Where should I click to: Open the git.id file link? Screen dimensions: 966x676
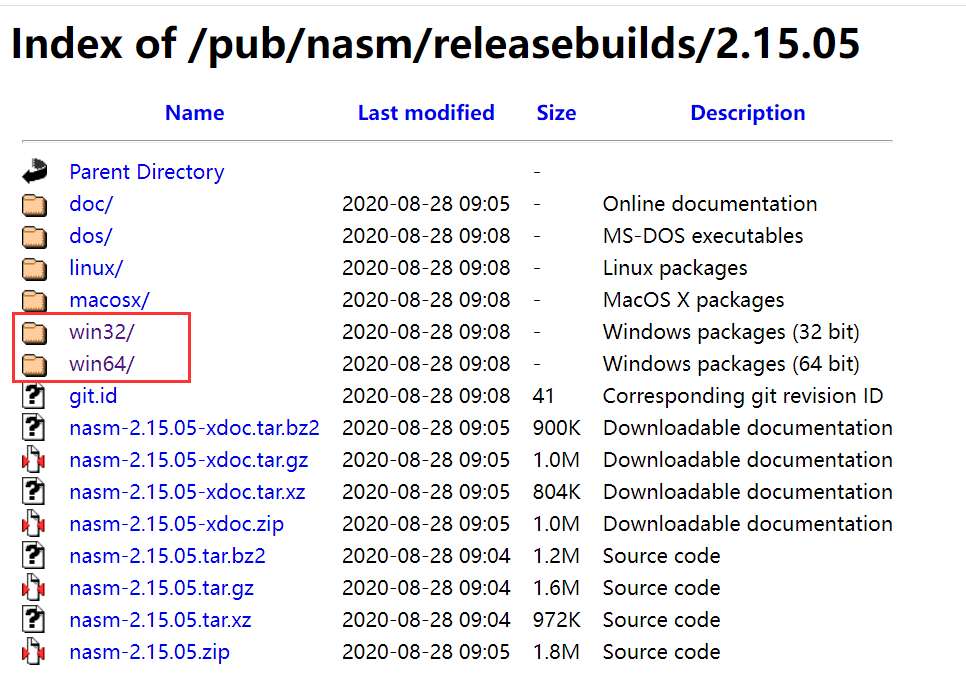[93, 396]
